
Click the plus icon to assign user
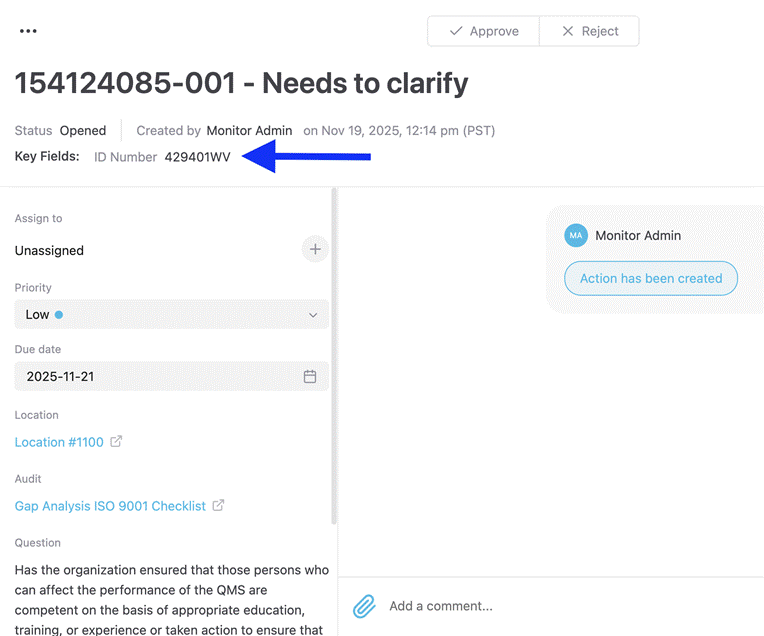(x=315, y=249)
